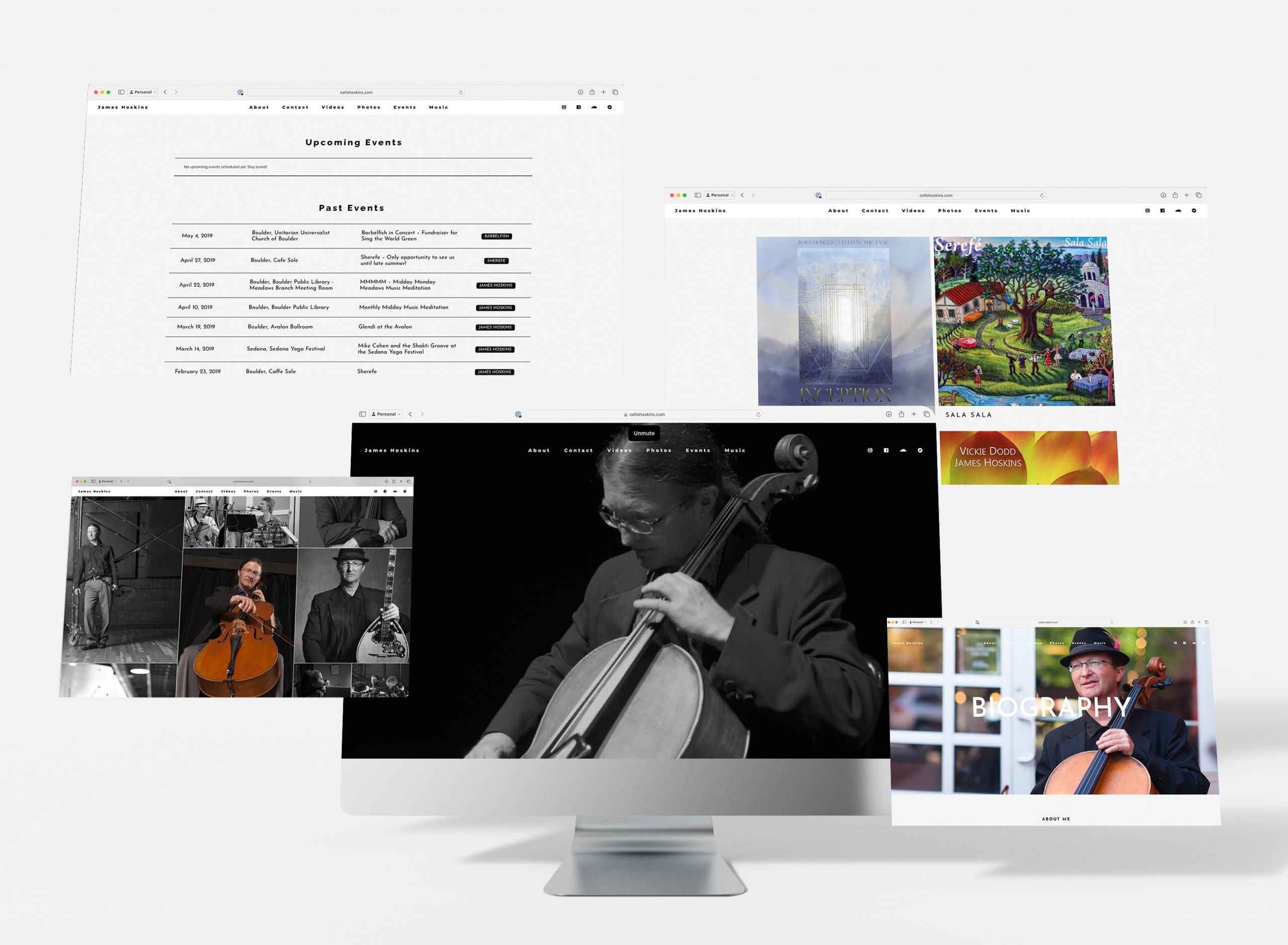1288x945 pixels.
Task: Click tab overview icon in the Events page browser
Action: (x=615, y=92)
